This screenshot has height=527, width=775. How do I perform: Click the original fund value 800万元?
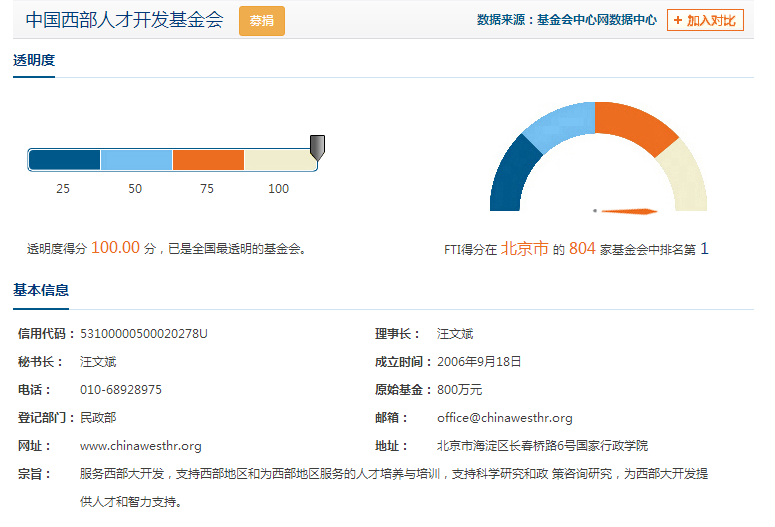(x=460, y=390)
